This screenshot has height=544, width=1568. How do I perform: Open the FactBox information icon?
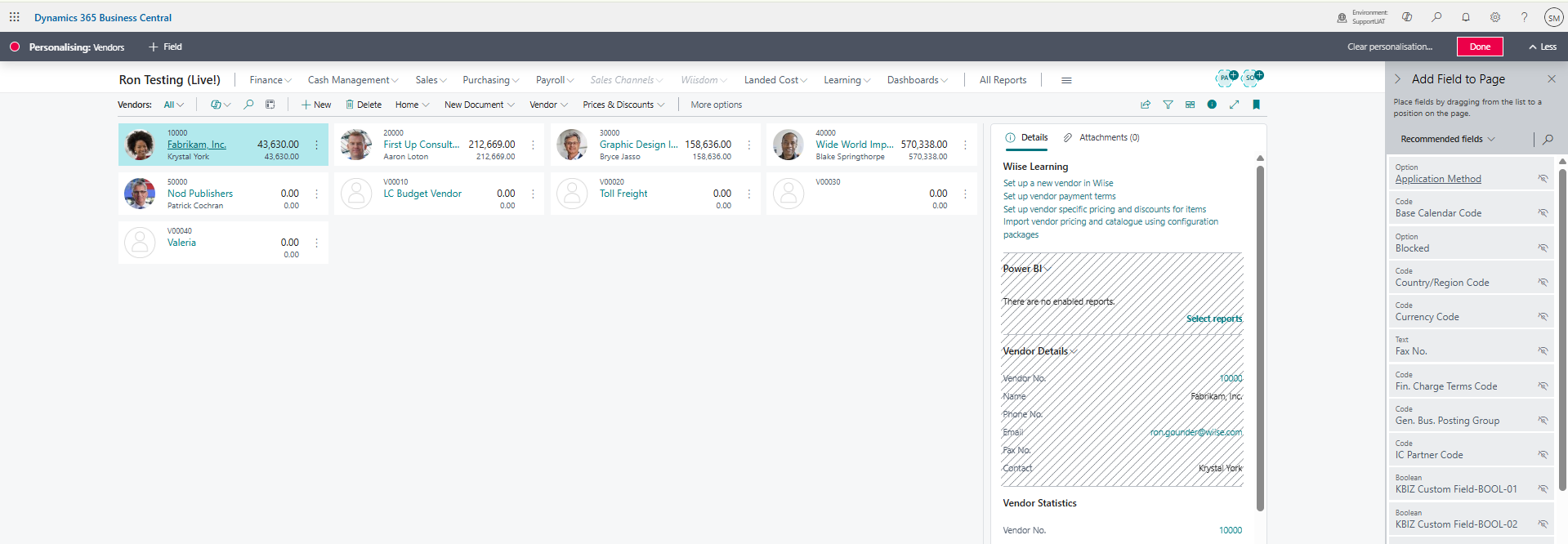[x=1212, y=105]
